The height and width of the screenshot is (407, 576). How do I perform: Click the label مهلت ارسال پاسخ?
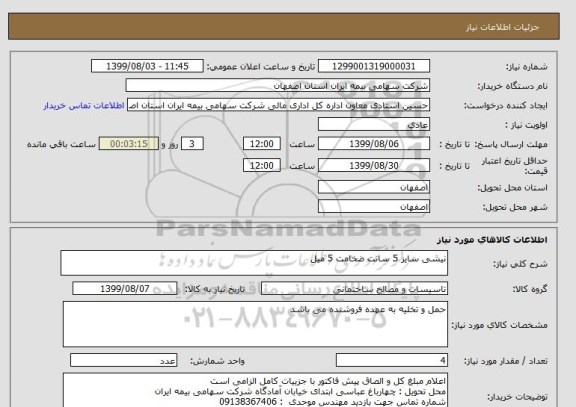coord(512,144)
